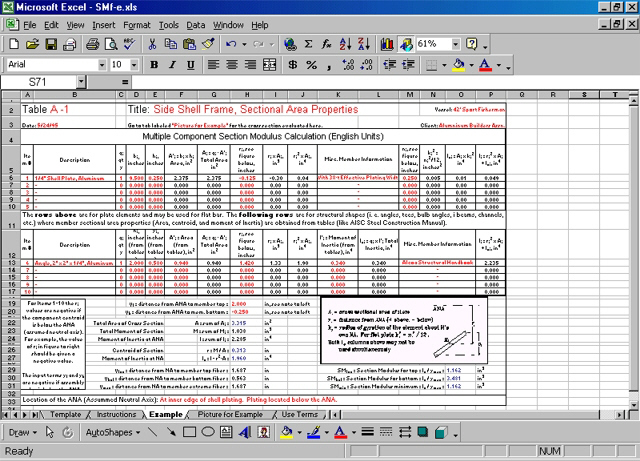The width and height of the screenshot is (640, 461).
Task: Sort ascending with the A-Z icon
Action: (x=345, y=44)
